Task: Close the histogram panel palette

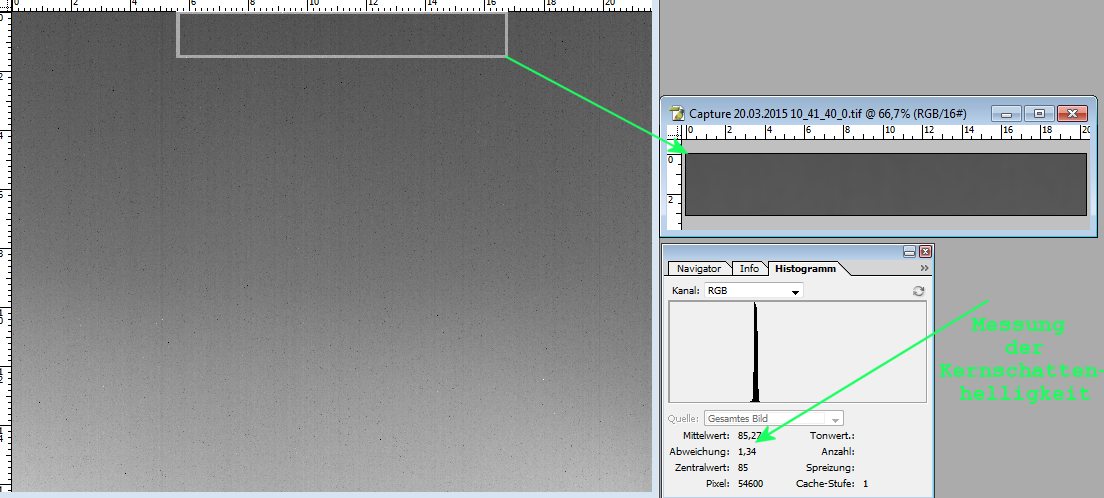Action: 925,252
